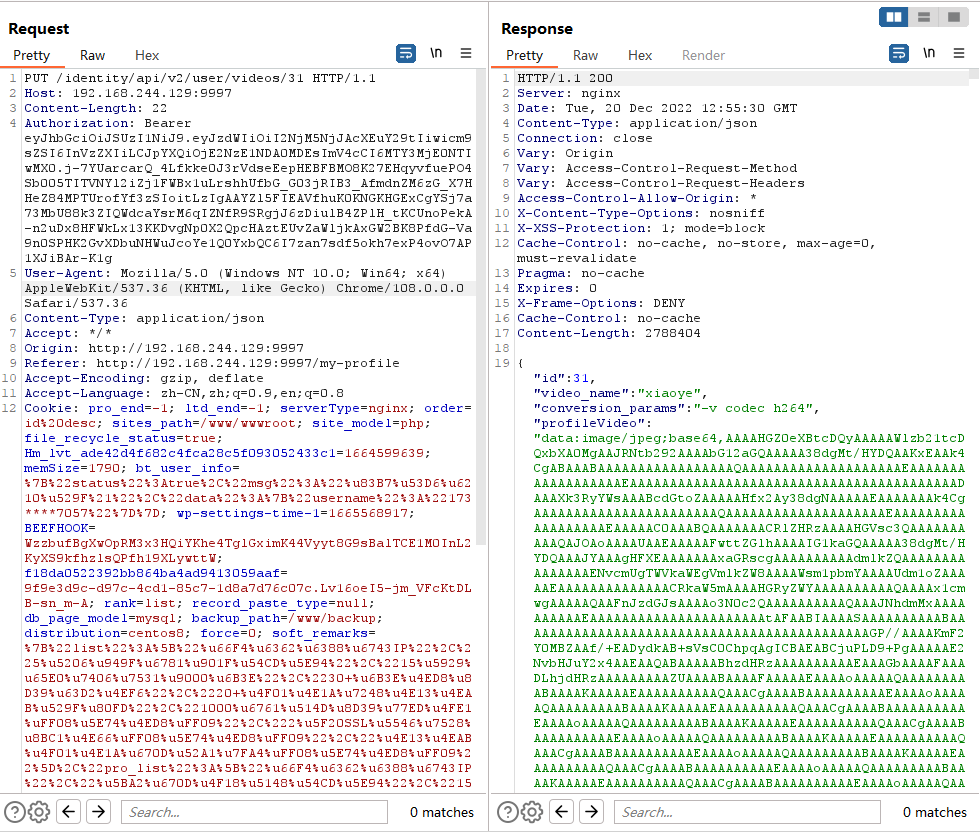980x832 pixels.
Task: Select side-by-side split layout view
Action: tap(894, 17)
